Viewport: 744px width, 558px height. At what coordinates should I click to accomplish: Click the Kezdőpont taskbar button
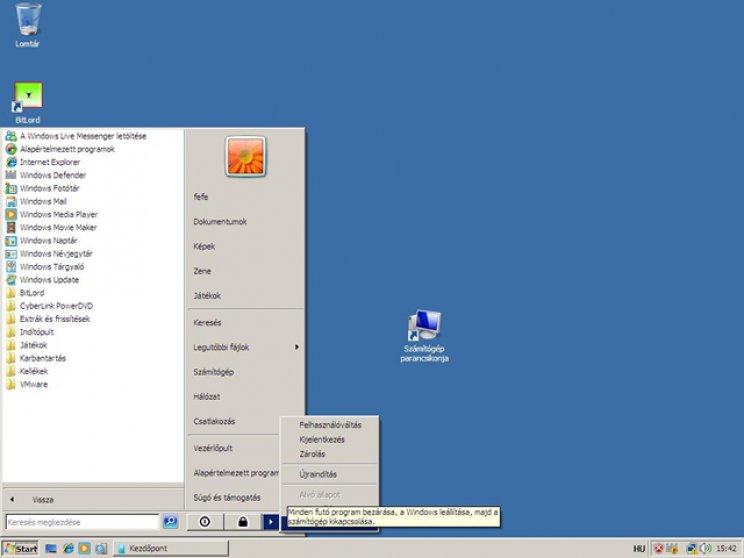point(171,549)
